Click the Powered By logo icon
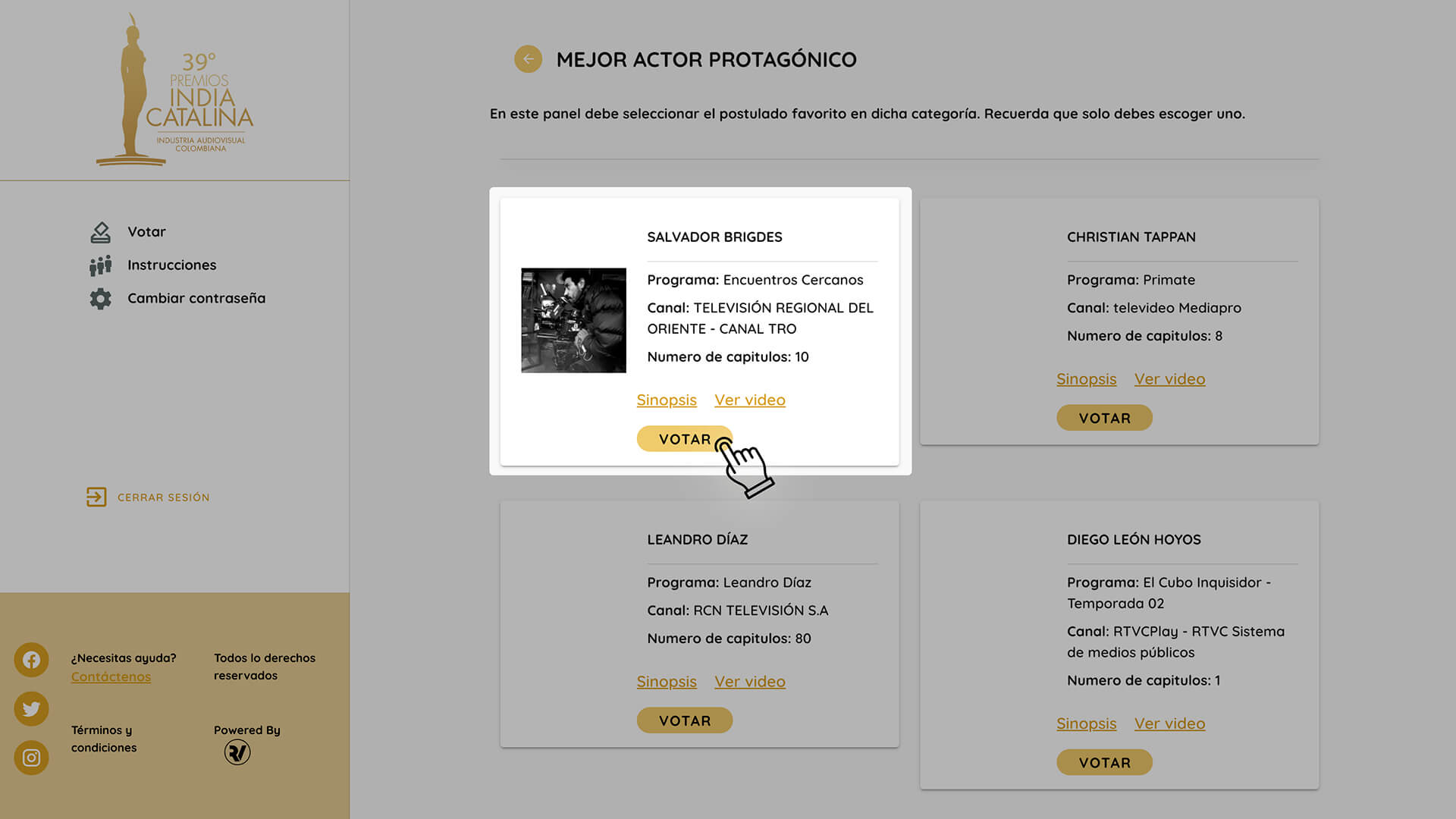This screenshot has width=1456, height=819. [237, 752]
